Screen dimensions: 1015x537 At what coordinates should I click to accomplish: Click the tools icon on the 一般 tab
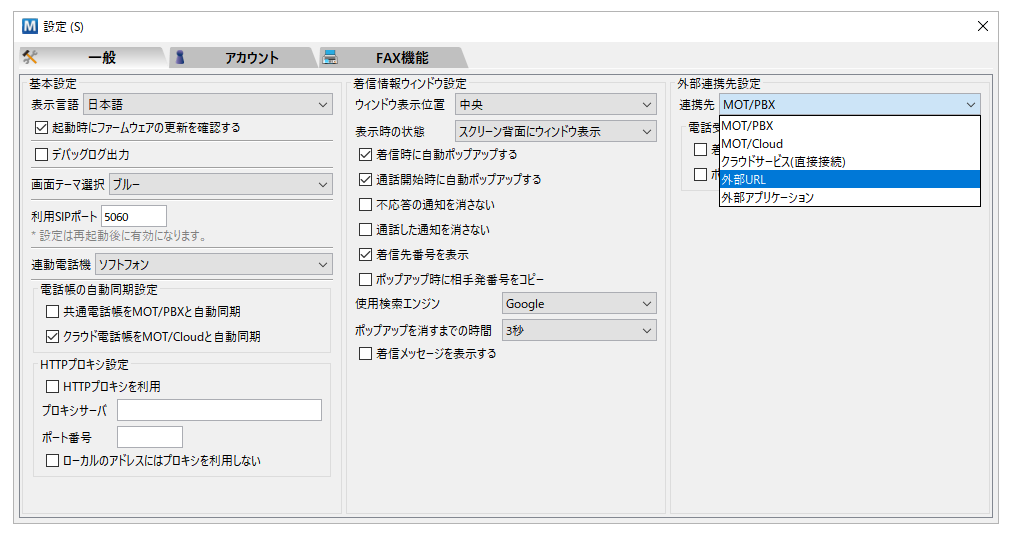point(30,57)
